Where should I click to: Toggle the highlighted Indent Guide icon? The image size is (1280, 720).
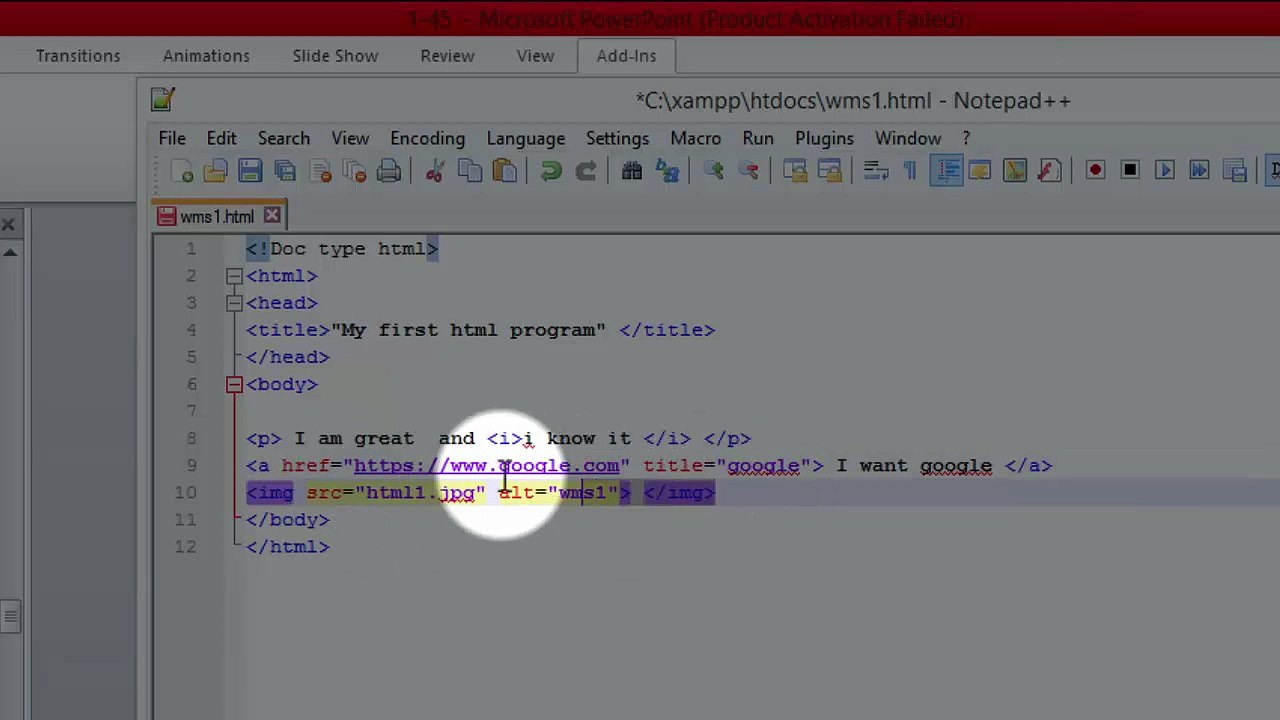coord(946,171)
